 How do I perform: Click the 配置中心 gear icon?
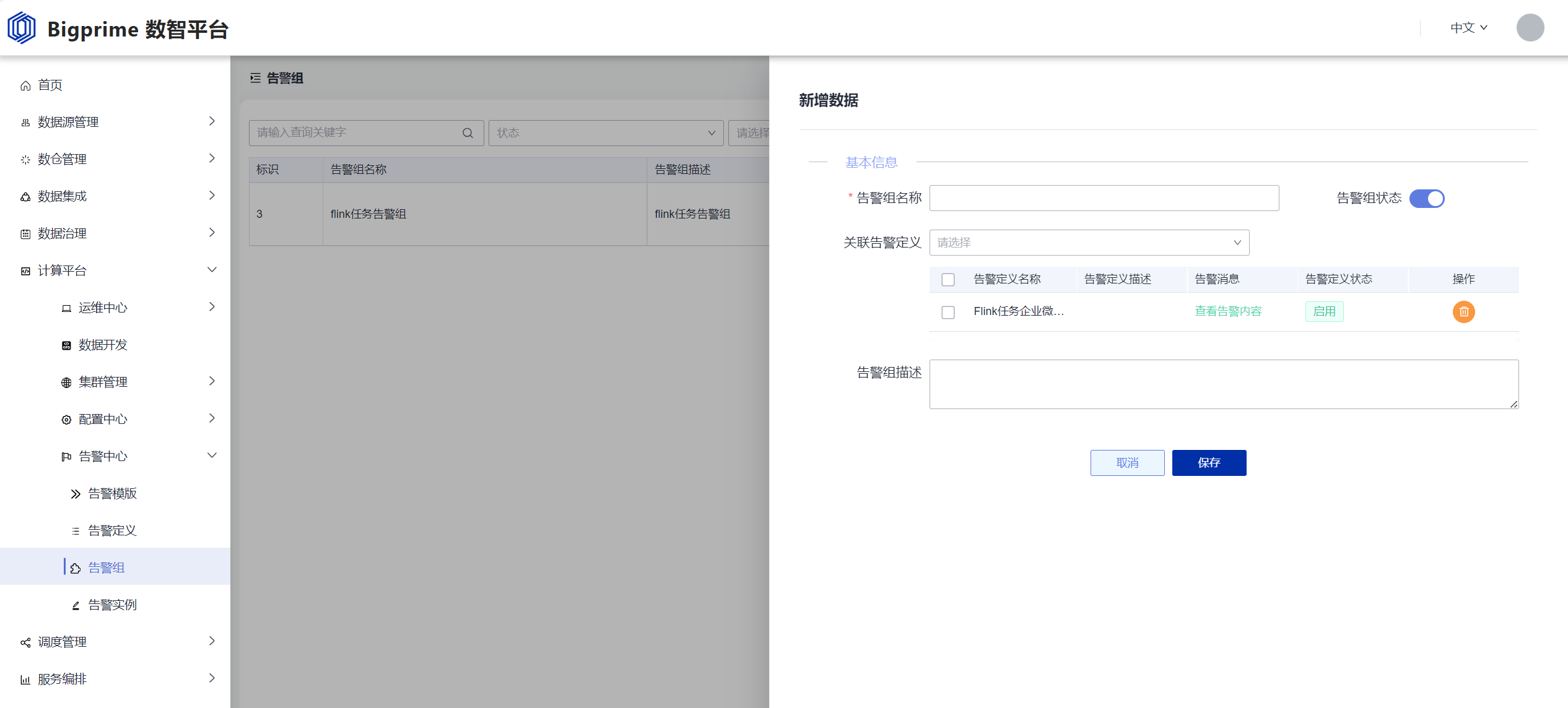[x=66, y=420]
